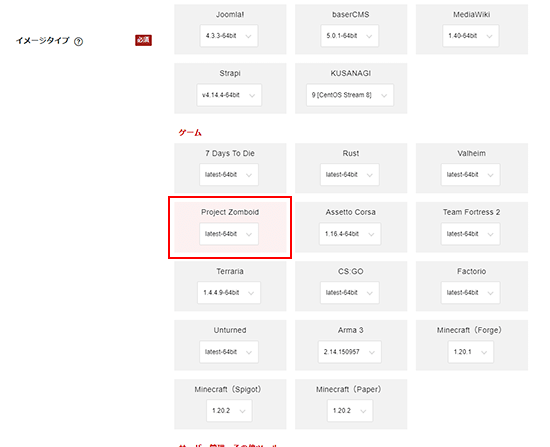This screenshot has height=447, width=550.
Task: Choose the Project Zomboid card title
Action: click(230, 212)
